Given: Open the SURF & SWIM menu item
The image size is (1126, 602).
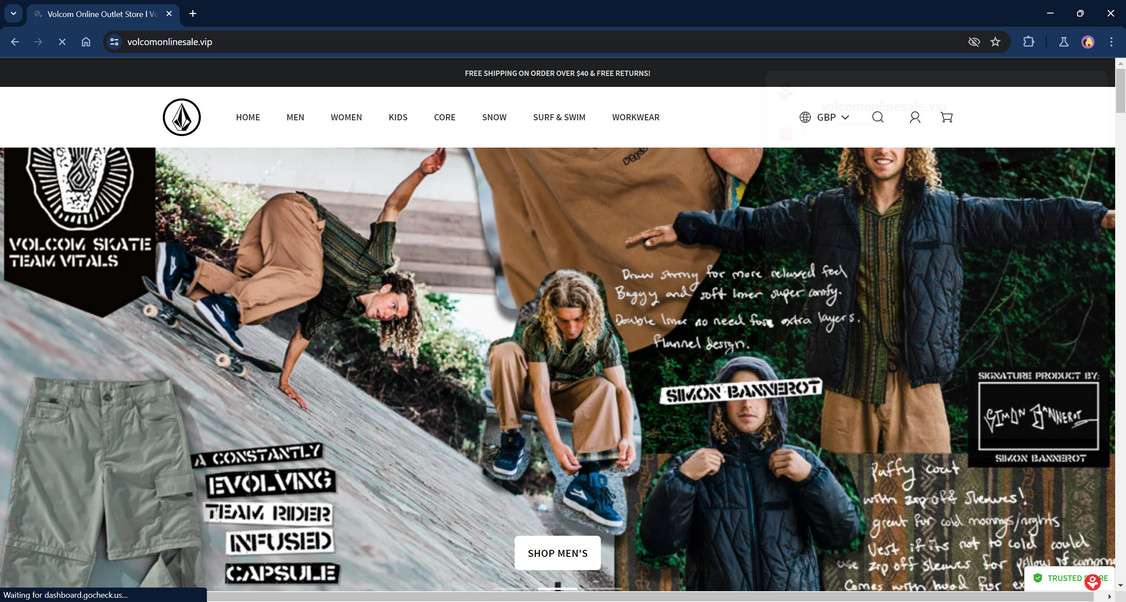Looking at the screenshot, I should 559,117.
